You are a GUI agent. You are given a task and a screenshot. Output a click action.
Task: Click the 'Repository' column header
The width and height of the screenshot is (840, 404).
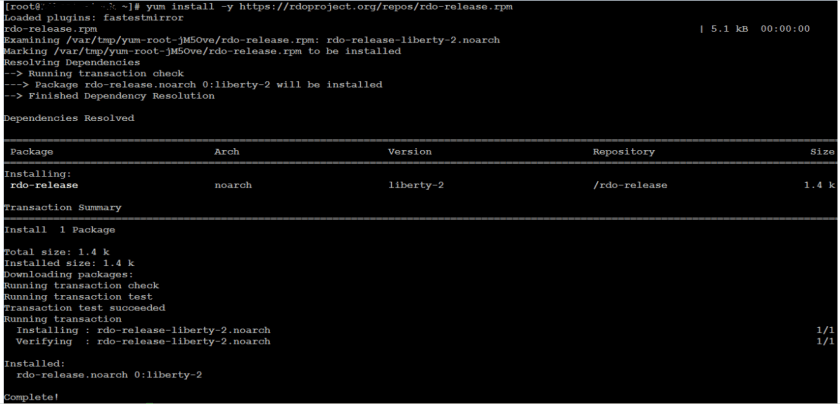point(624,152)
